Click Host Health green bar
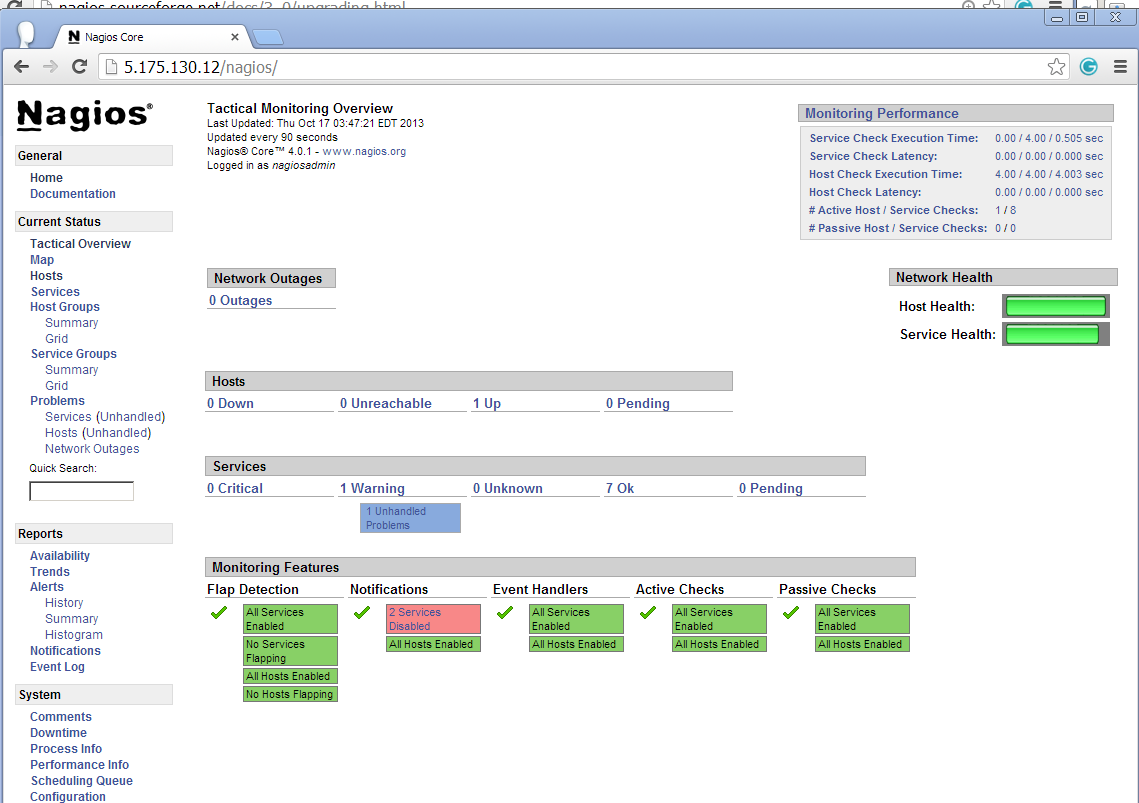The width and height of the screenshot is (1139, 803). pos(1055,307)
